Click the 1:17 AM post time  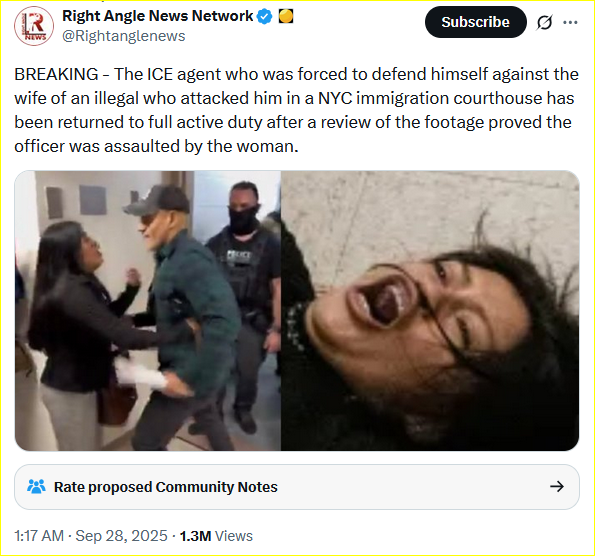tap(39, 536)
